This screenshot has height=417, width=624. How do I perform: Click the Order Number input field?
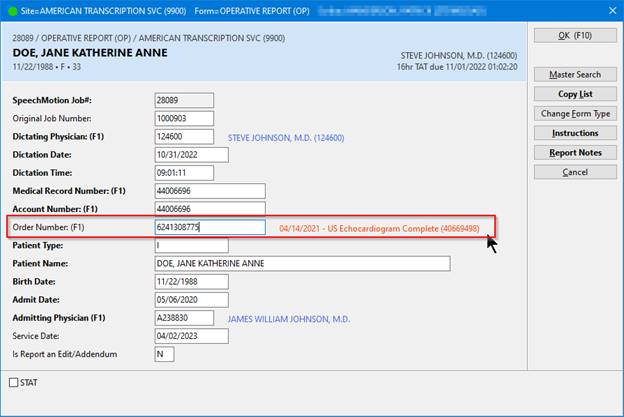coord(210,227)
